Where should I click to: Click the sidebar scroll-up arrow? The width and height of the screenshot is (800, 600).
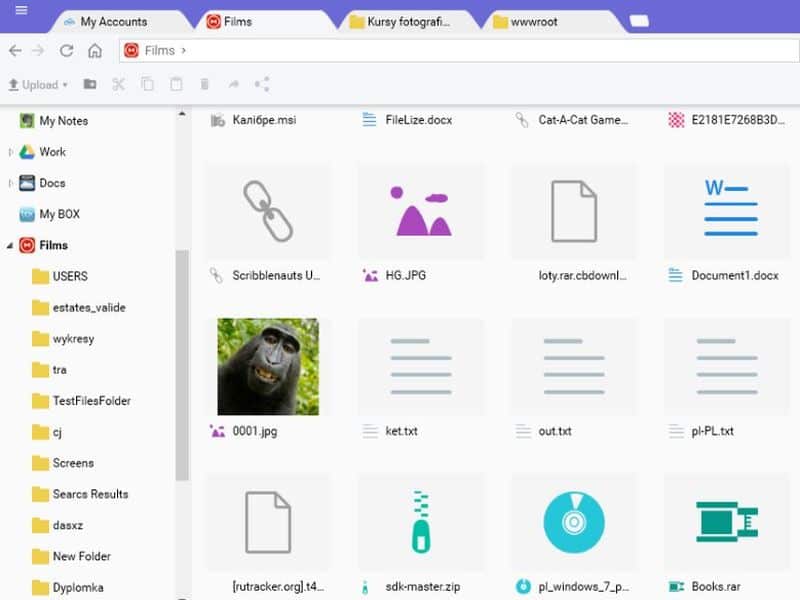[182, 114]
